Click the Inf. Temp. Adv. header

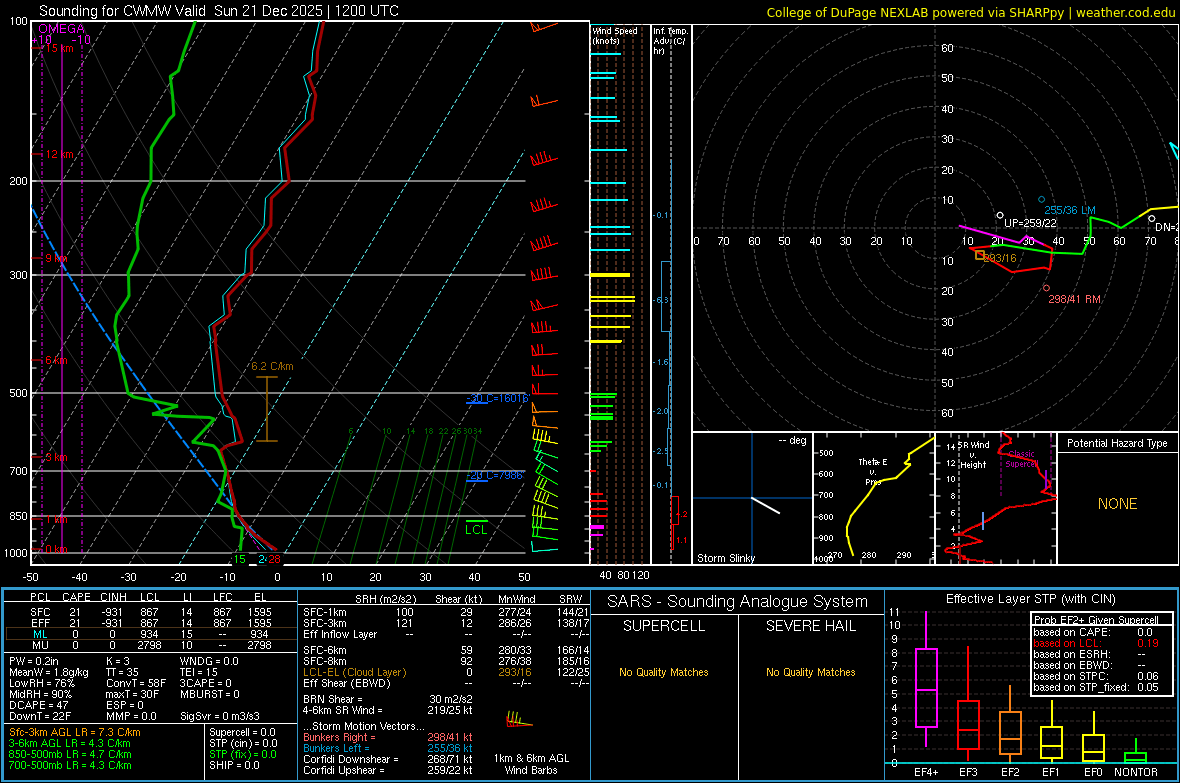[x=670, y=41]
